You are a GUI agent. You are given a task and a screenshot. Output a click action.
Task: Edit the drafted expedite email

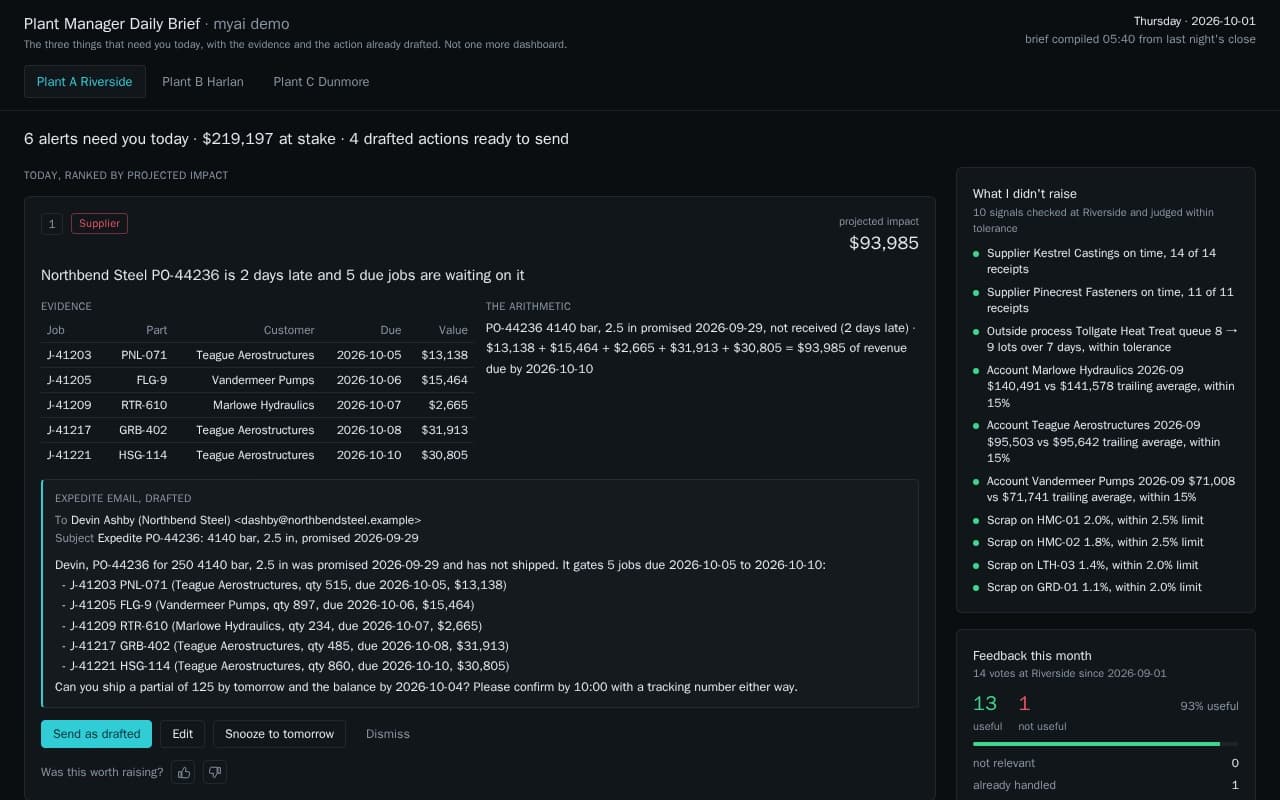[182, 734]
